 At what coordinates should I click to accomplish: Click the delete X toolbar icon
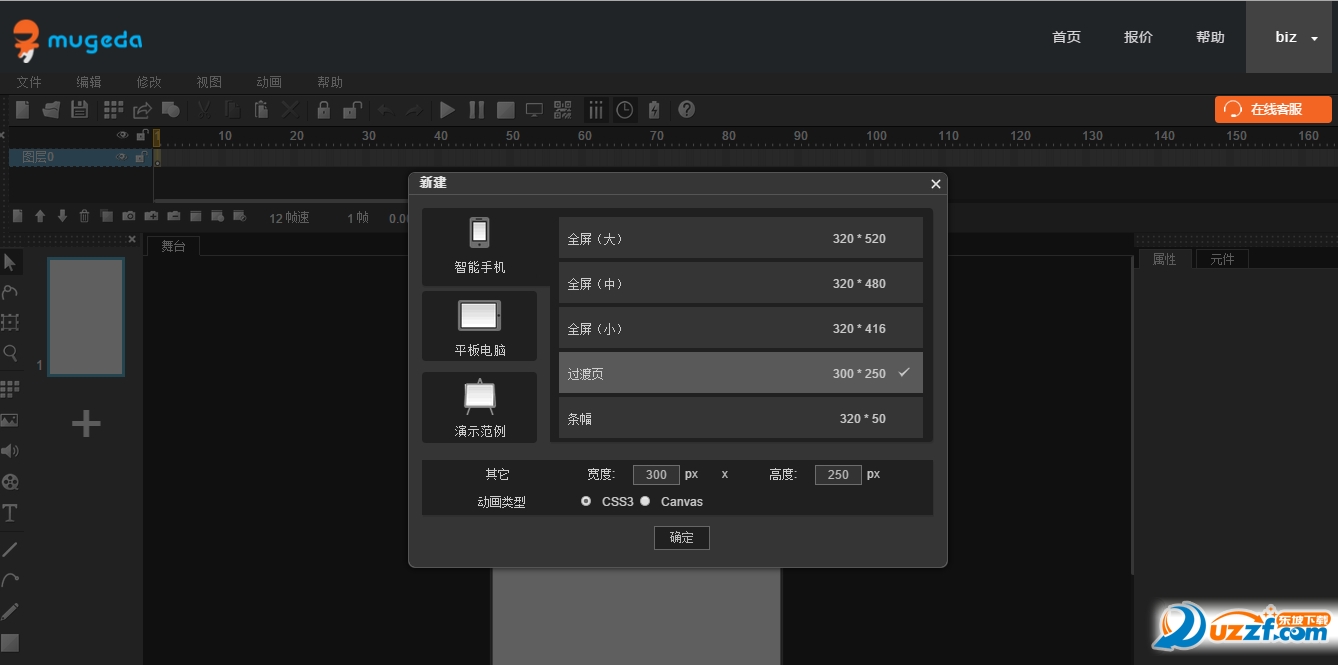coord(290,110)
